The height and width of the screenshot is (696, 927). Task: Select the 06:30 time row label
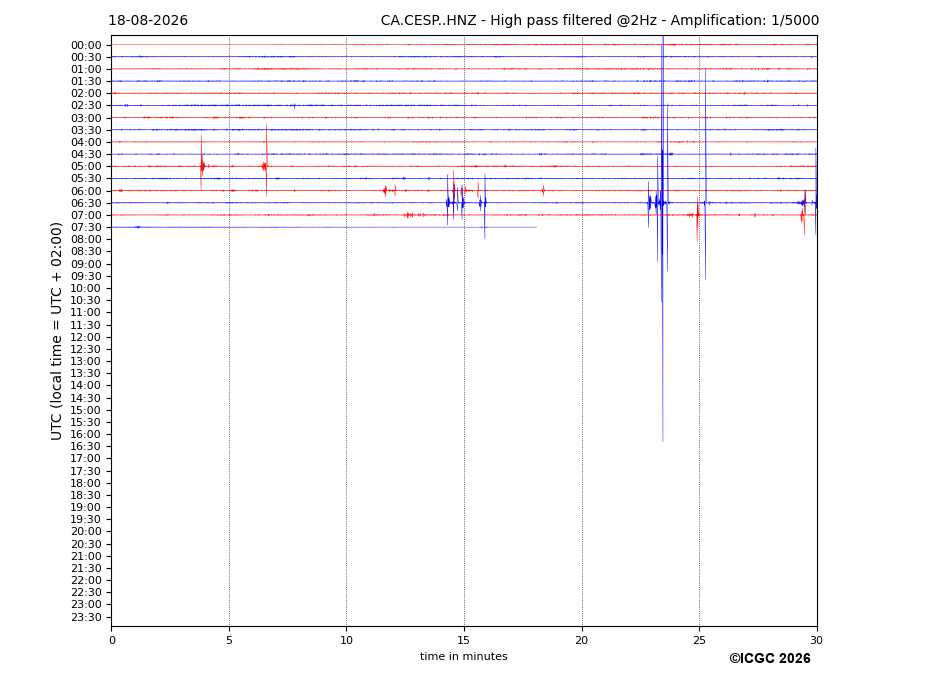[x=86, y=203]
